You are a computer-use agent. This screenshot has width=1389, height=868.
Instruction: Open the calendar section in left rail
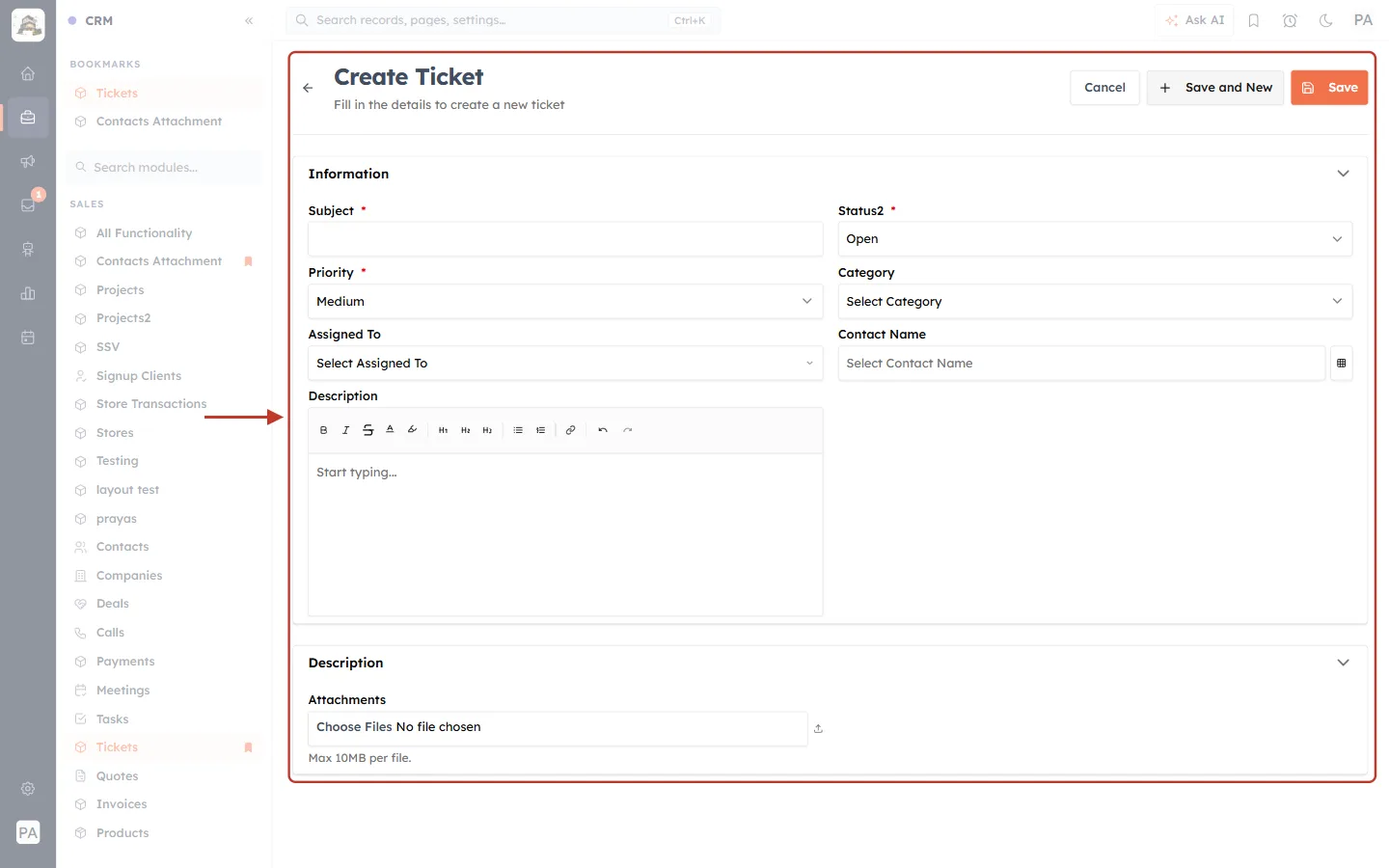coord(28,338)
